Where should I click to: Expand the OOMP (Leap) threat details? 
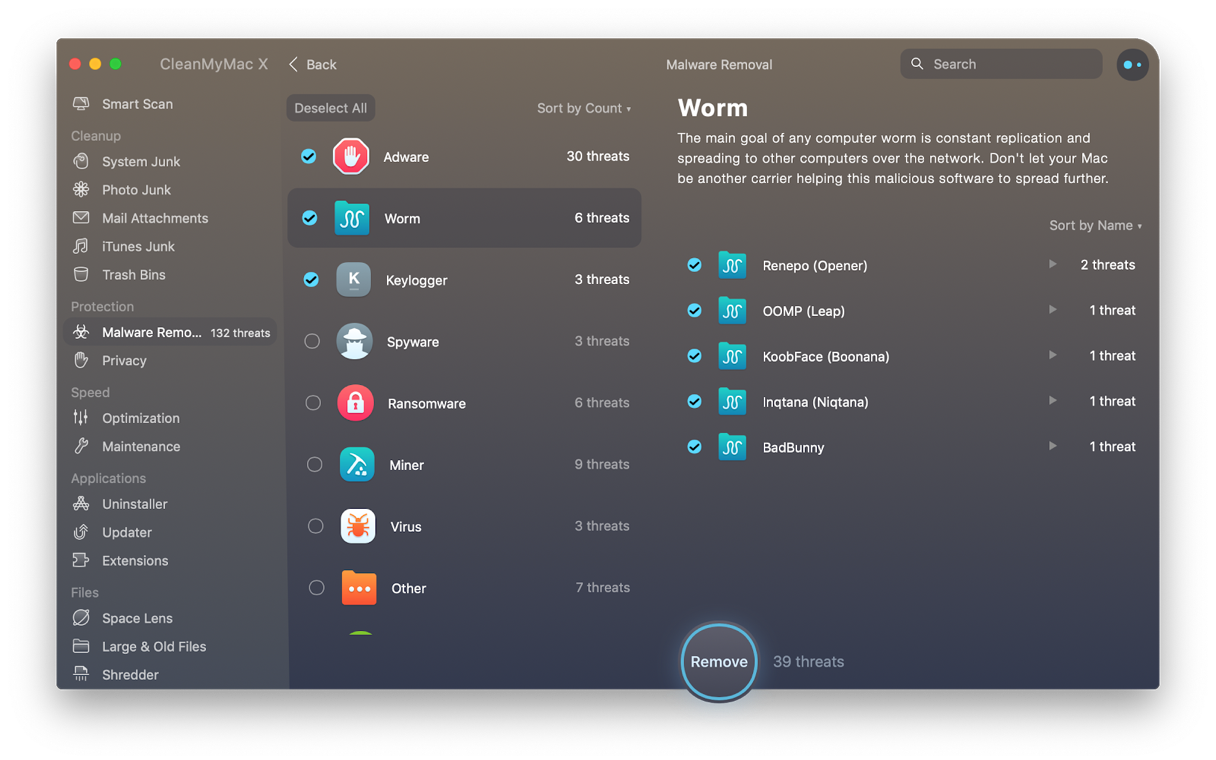(1052, 310)
